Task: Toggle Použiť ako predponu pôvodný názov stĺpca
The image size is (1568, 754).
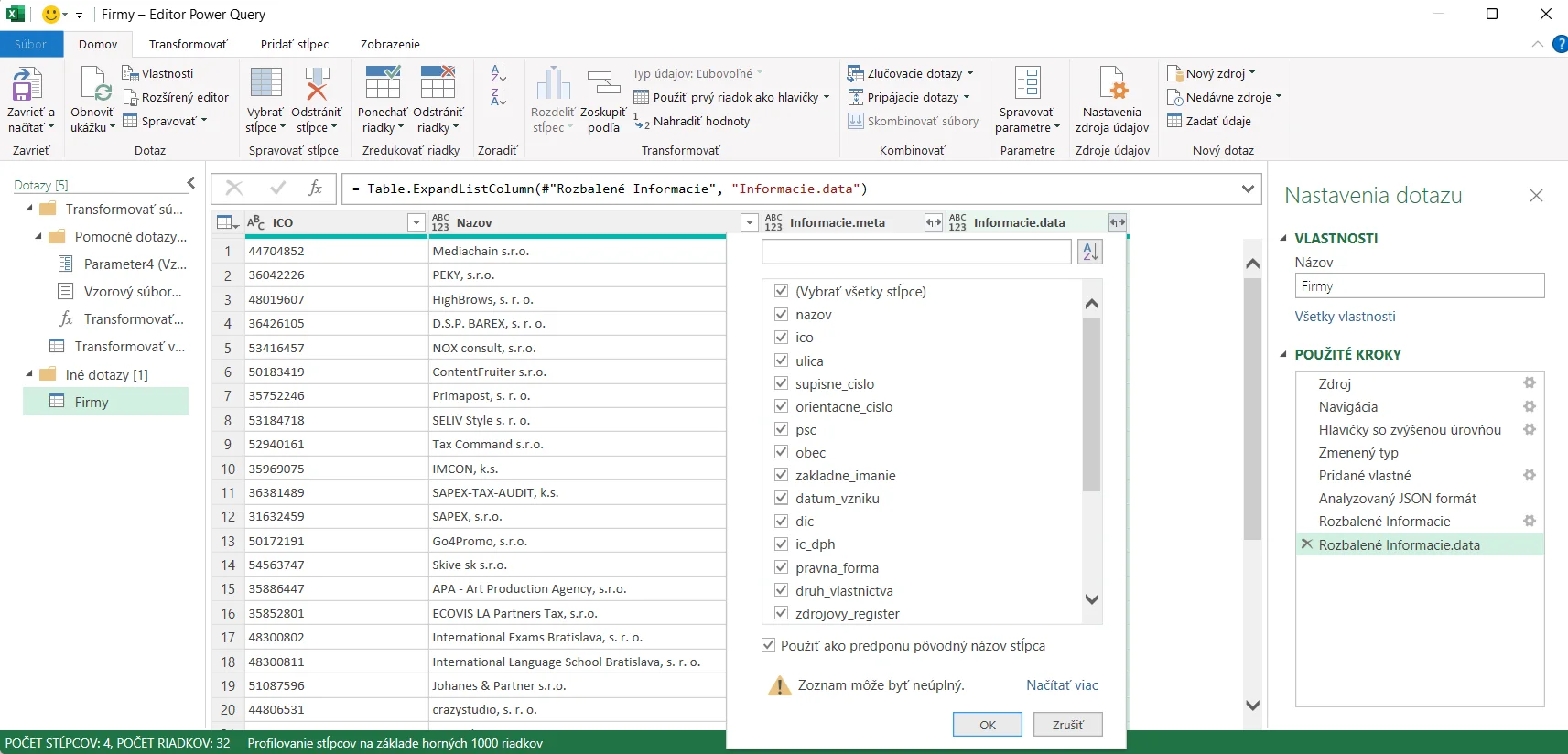Action: point(768,645)
